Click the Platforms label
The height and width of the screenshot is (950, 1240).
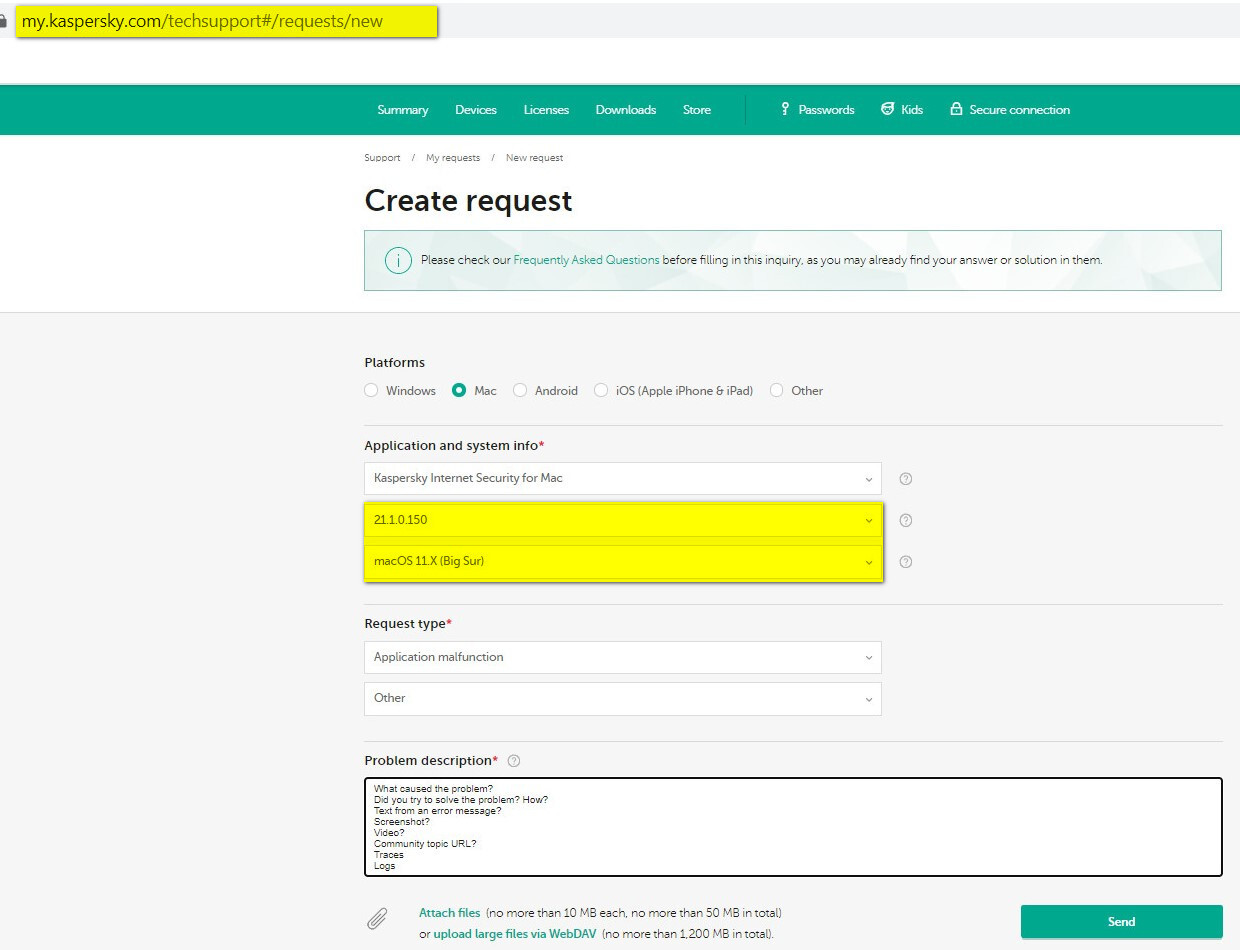(395, 363)
